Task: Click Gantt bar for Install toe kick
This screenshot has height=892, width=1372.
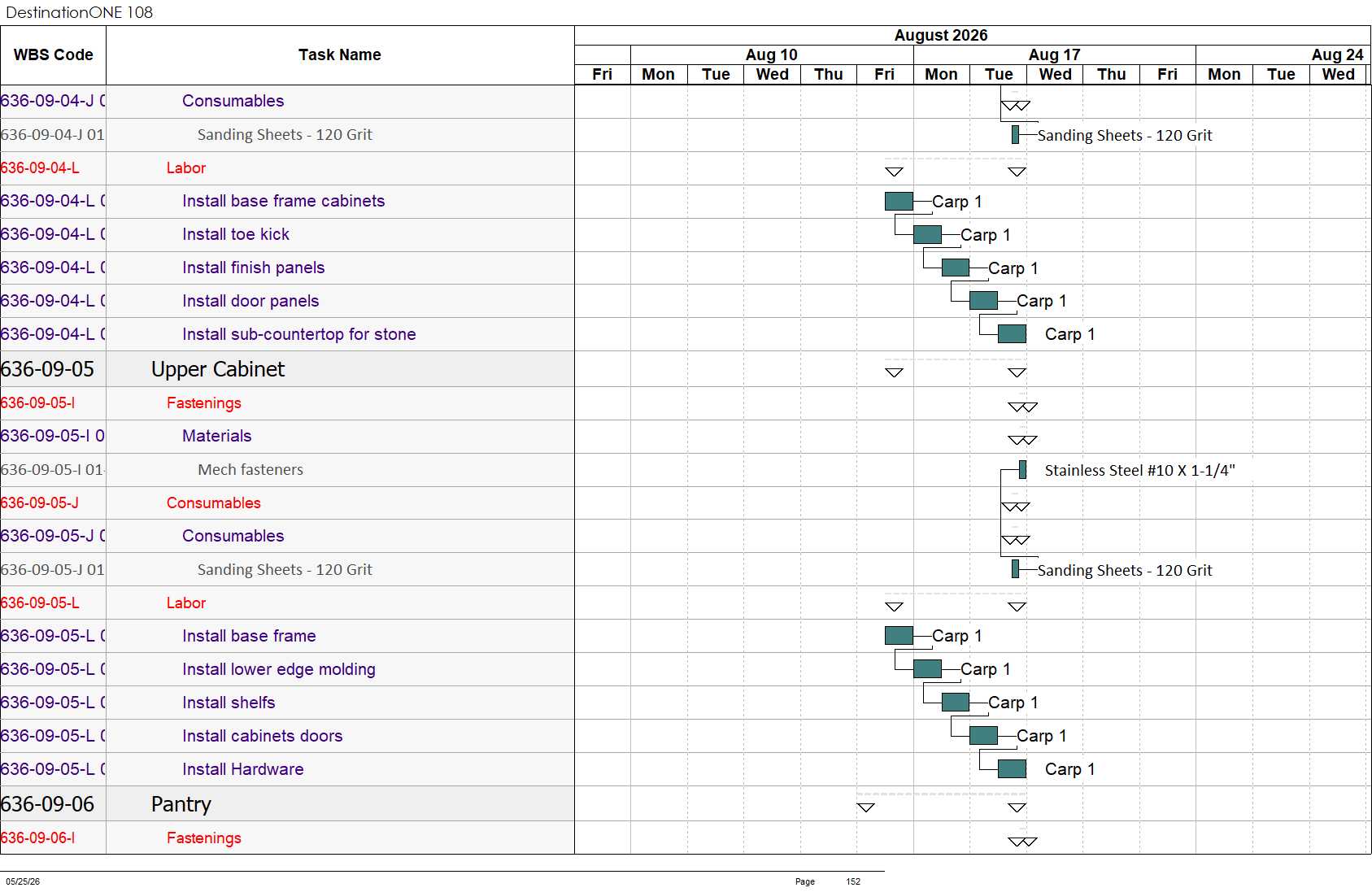Action: [x=927, y=235]
